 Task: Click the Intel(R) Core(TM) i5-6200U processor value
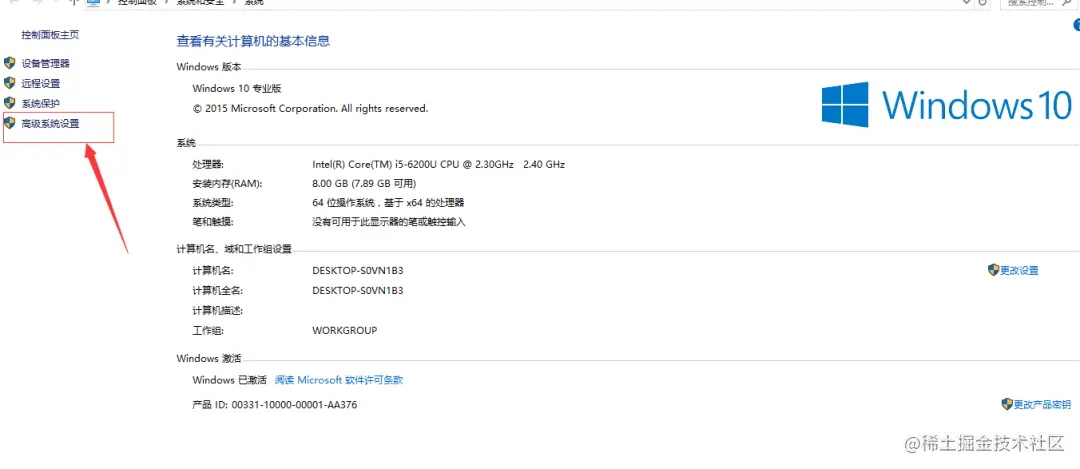pyautogui.click(x=439, y=165)
